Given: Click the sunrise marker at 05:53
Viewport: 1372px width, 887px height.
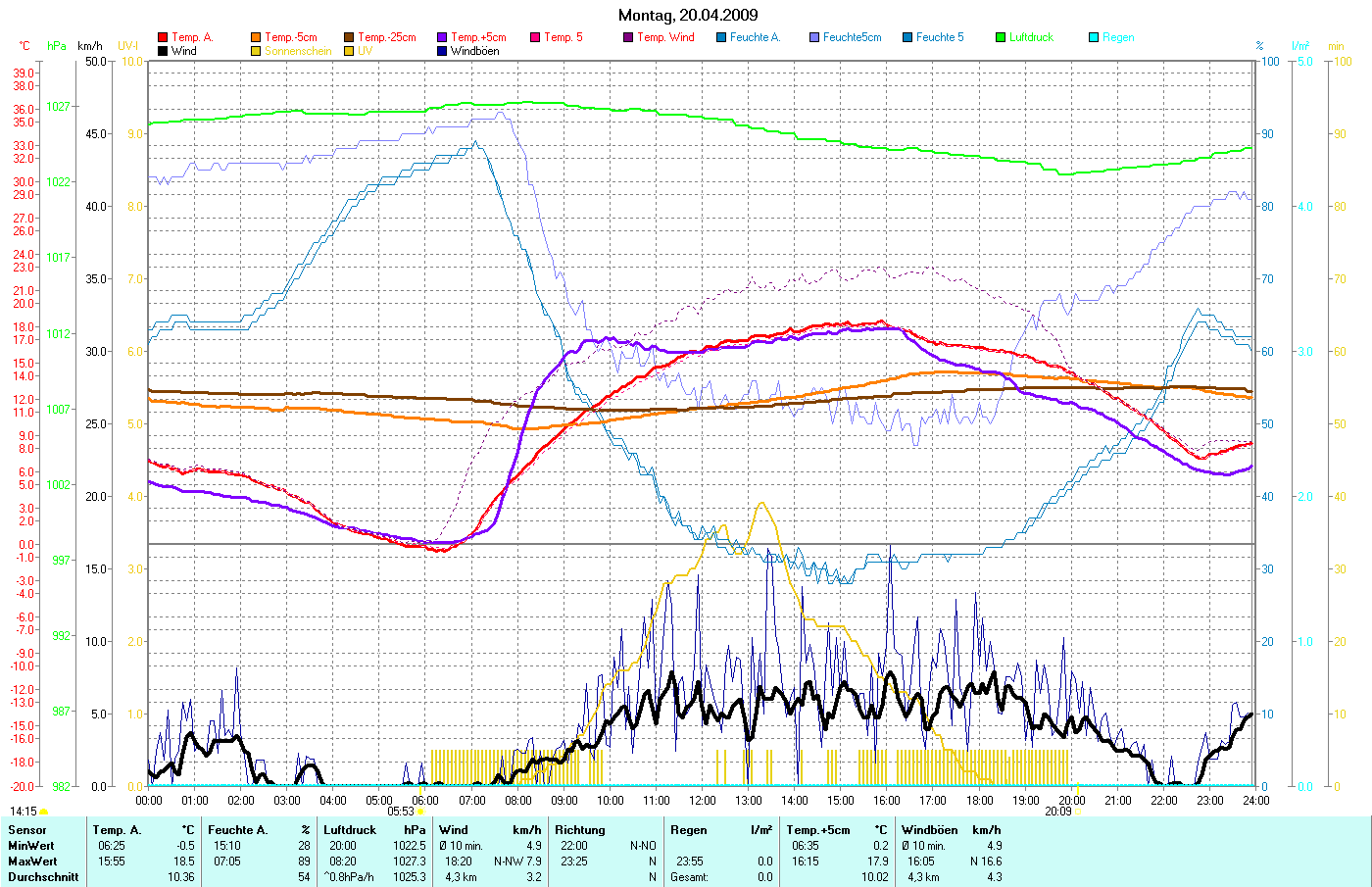Looking at the screenshot, I should (x=419, y=812).
